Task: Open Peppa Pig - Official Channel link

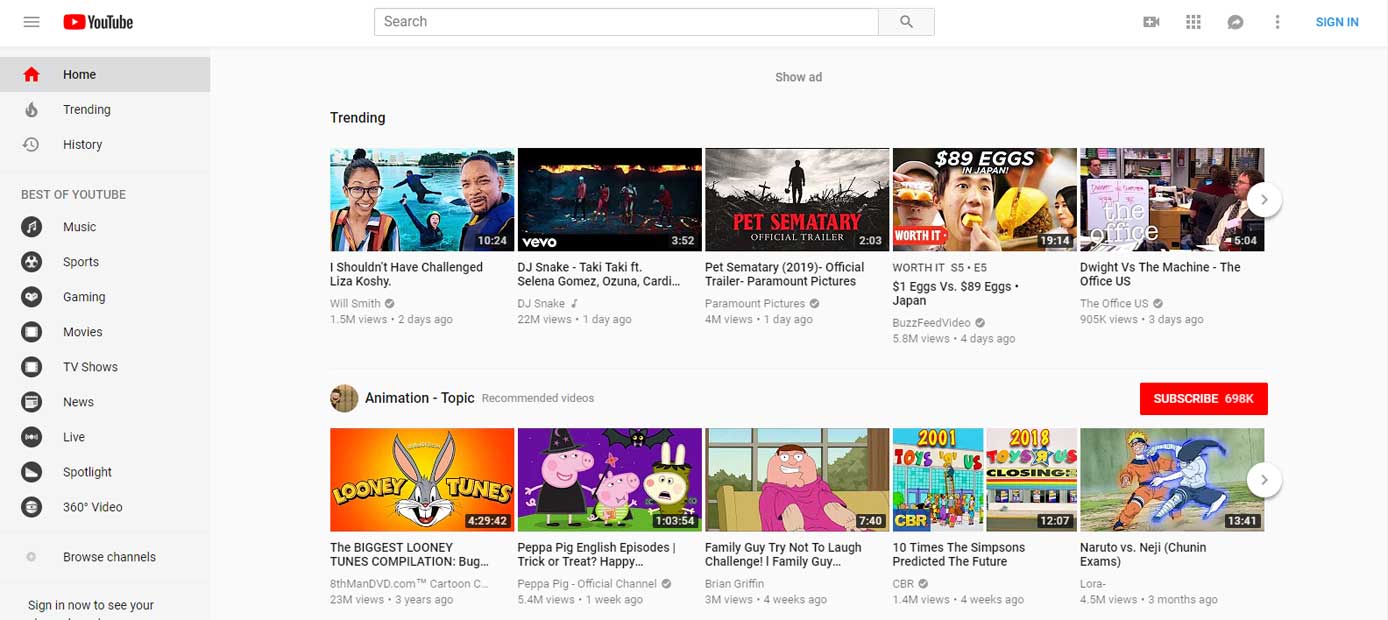Action: pos(587,584)
